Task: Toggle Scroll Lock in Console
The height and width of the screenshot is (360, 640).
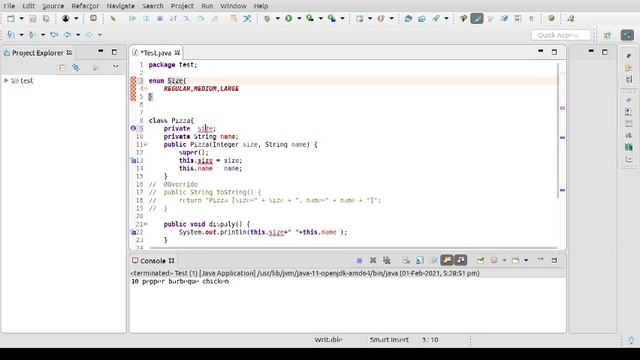Action: click(420, 260)
